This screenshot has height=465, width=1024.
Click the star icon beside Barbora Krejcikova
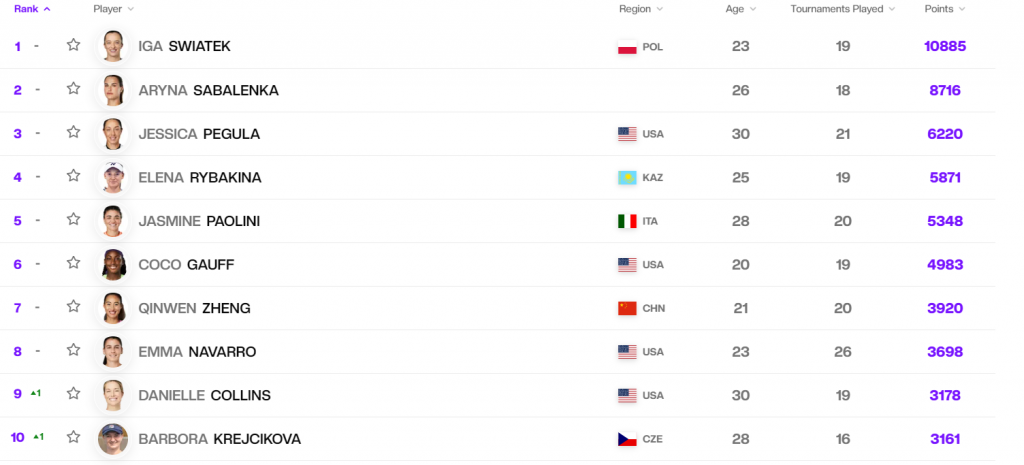pos(73,438)
